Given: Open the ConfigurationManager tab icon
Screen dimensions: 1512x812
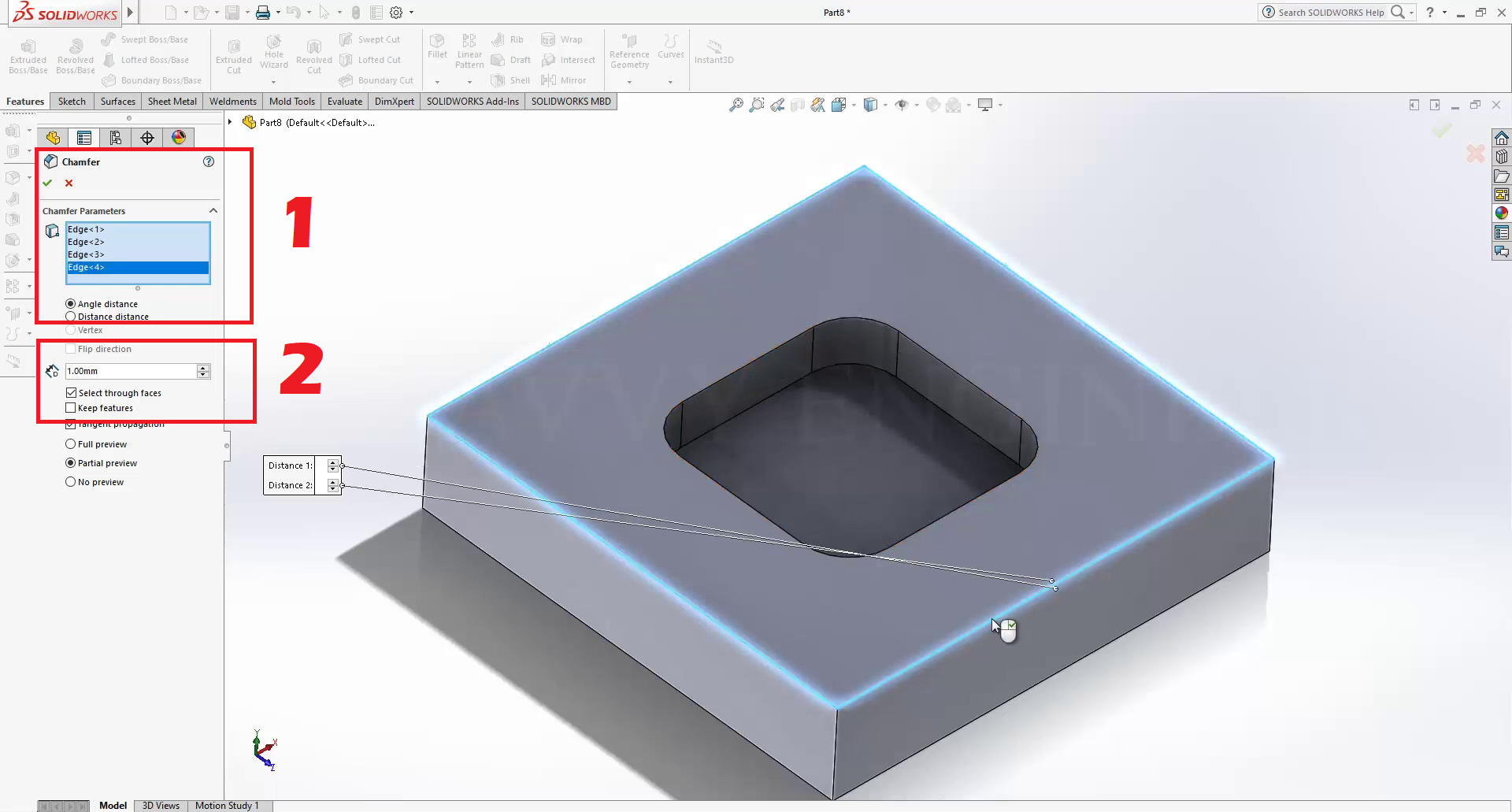Looking at the screenshot, I should (116, 138).
